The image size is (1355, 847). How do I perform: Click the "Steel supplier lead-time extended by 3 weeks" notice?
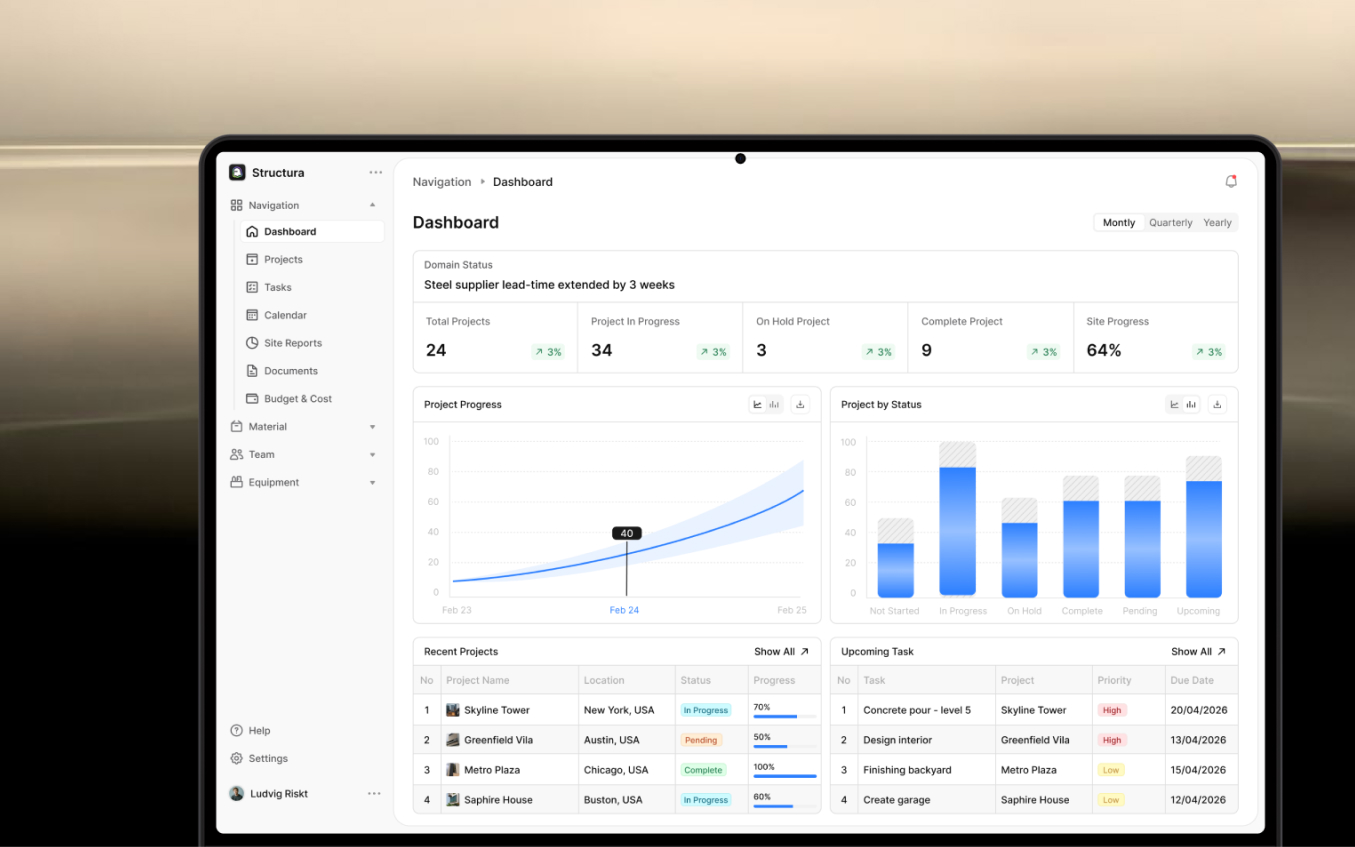coord(549,285)
